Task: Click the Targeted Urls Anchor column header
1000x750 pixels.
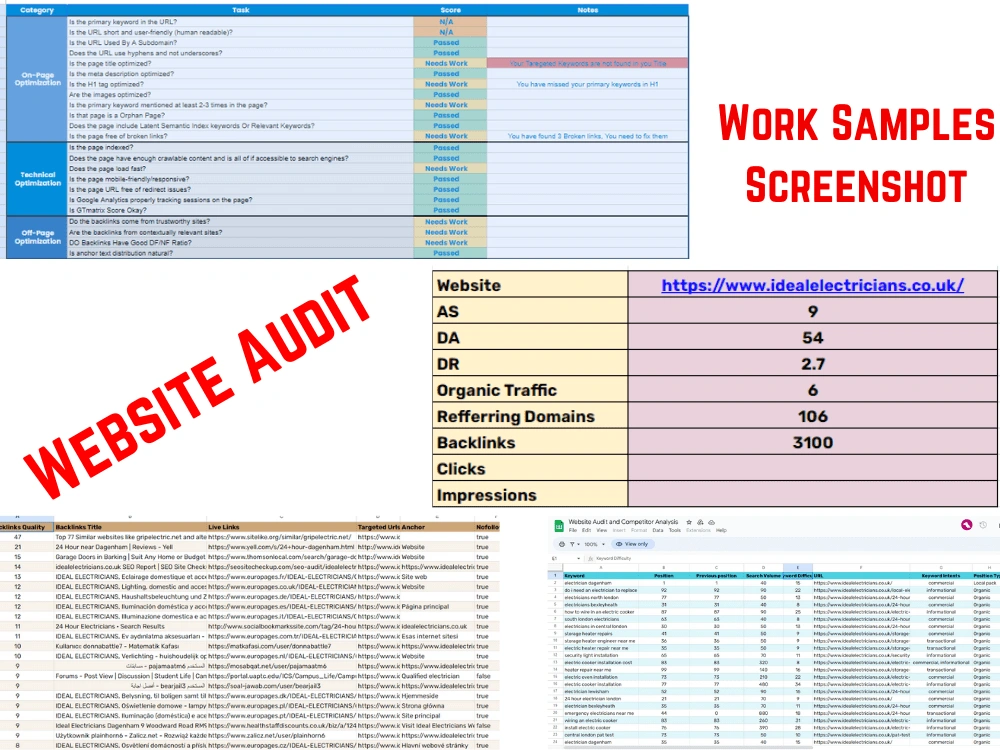Action: [x=391, y=527]
